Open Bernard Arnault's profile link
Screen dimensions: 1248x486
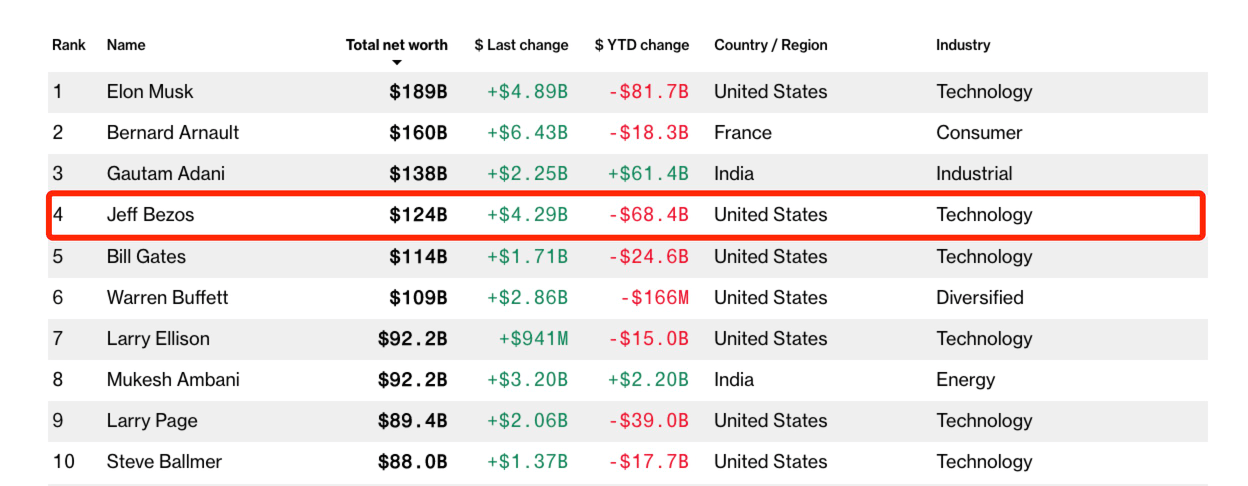[x=173, y=133]
